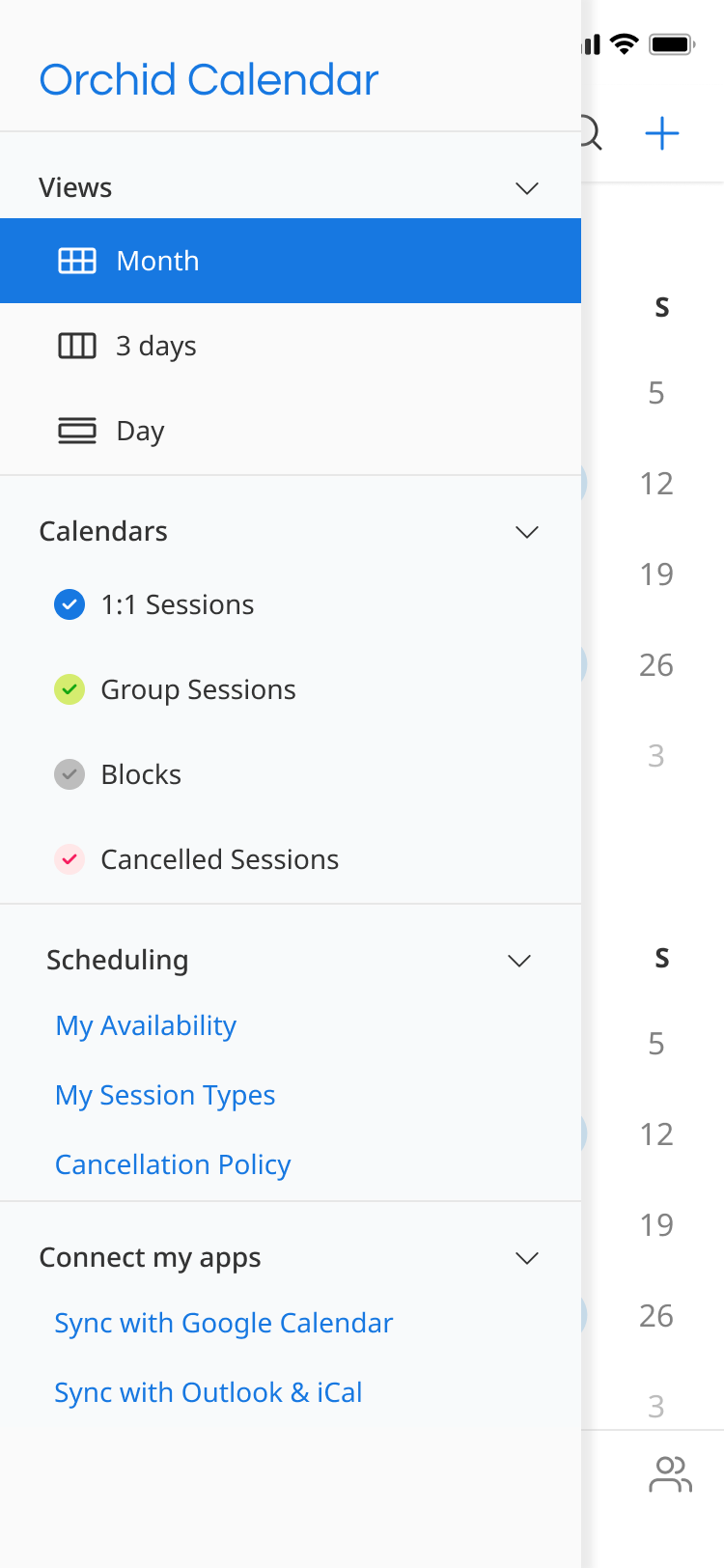Click the Orchid Calendar title
Image resolution: width=724 pixels, height=1568 pixels.
pos(209,80)
